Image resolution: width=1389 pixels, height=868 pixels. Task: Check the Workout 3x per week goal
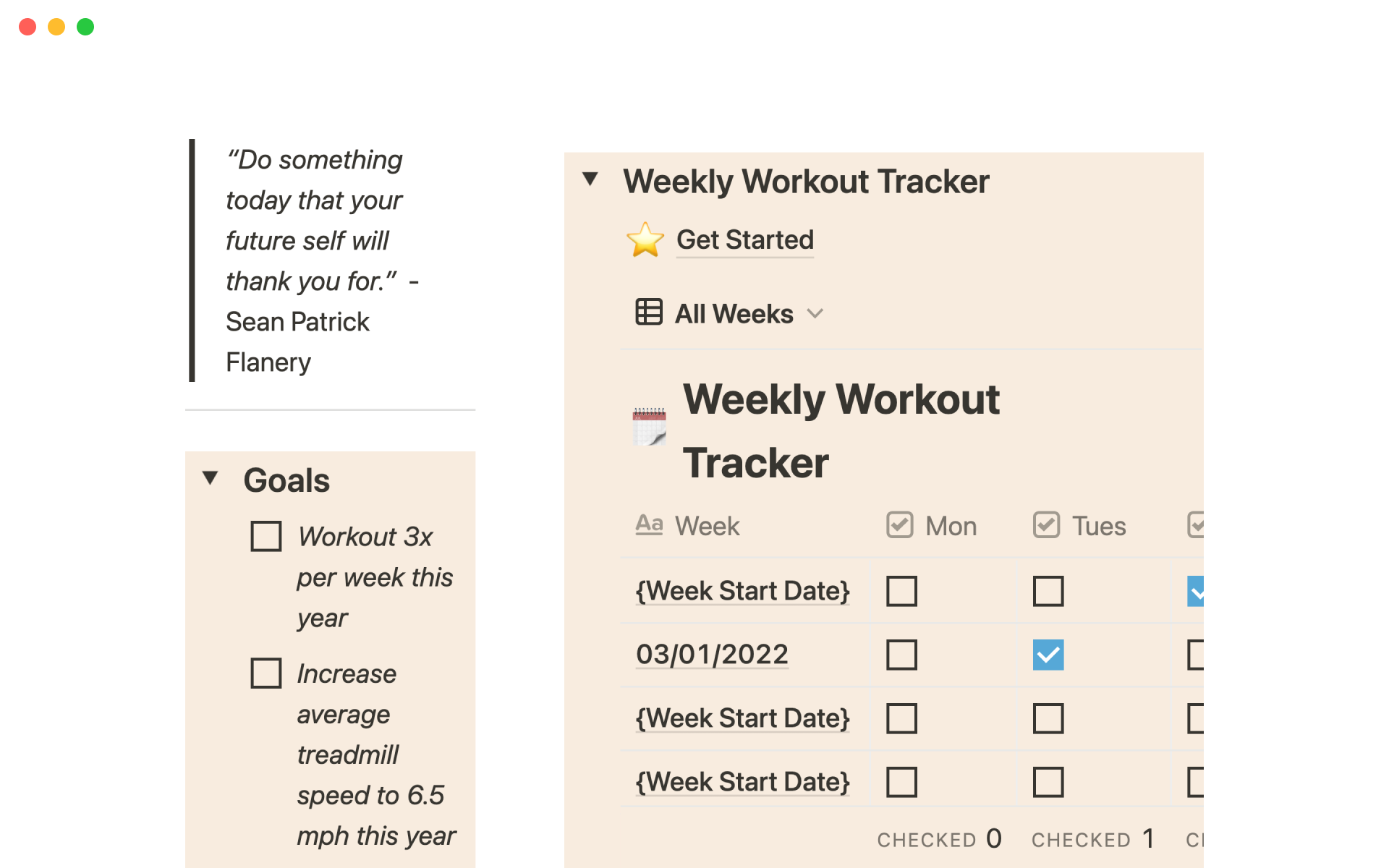pyautogui.click(x=266, y=536)
